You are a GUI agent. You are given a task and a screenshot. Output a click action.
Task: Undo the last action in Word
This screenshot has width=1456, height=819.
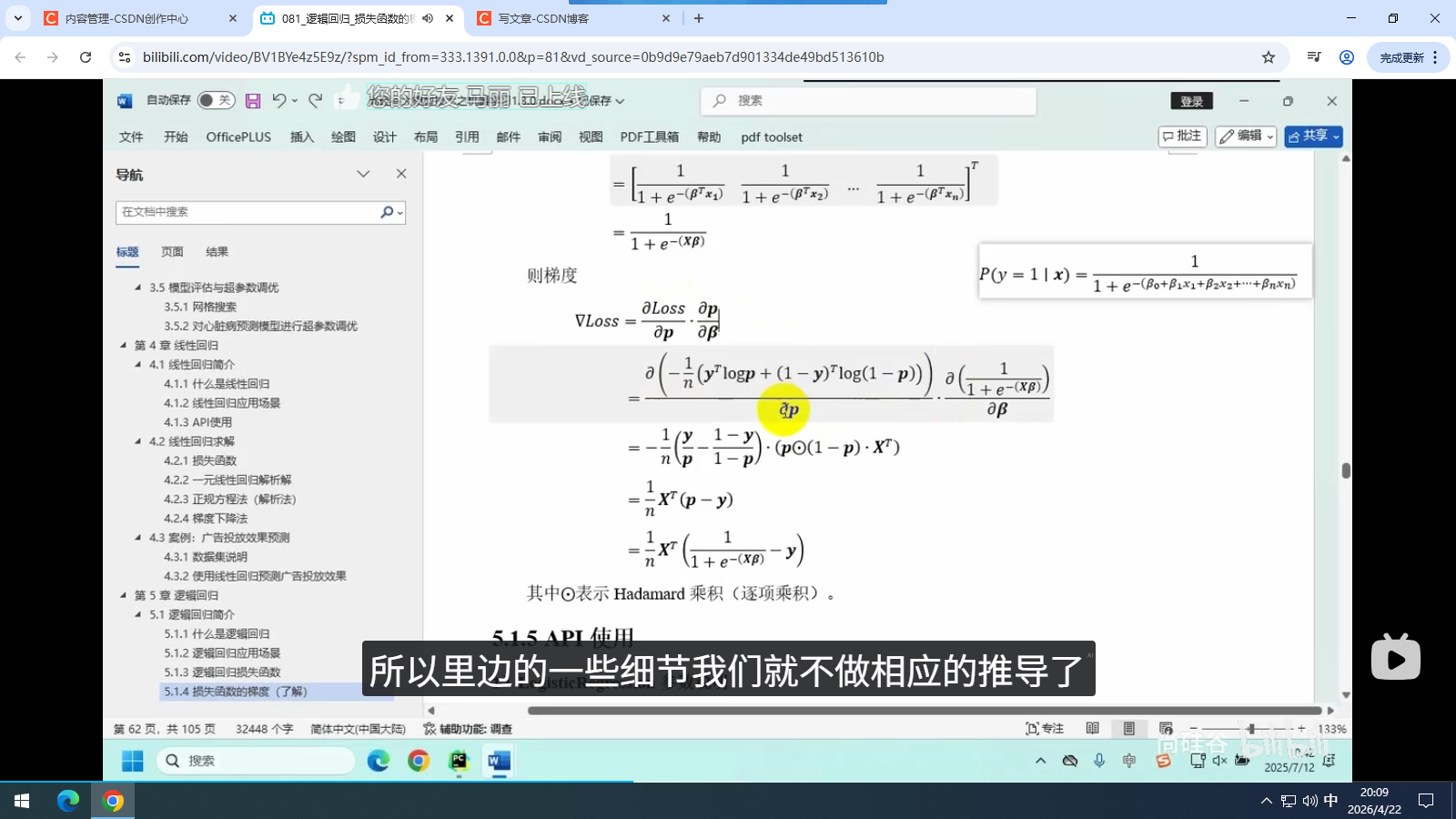279,100
